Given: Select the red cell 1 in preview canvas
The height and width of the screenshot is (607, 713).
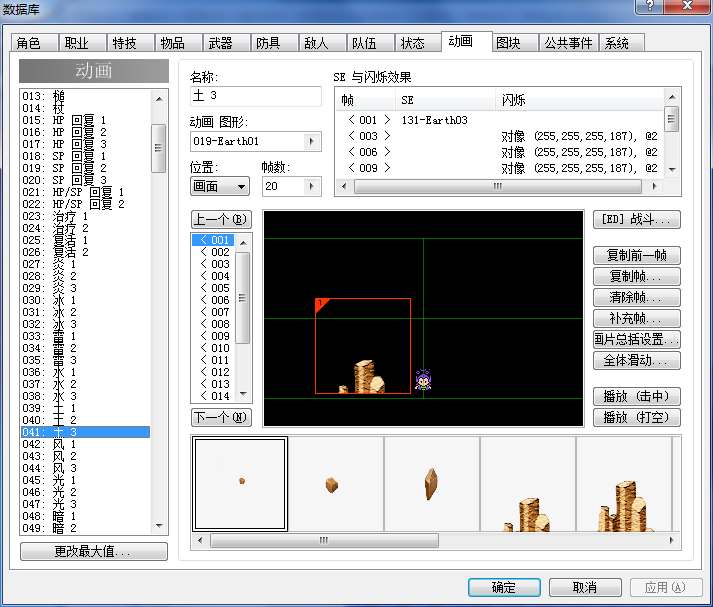Looking at the screenshot, I should tap(363, 346).
